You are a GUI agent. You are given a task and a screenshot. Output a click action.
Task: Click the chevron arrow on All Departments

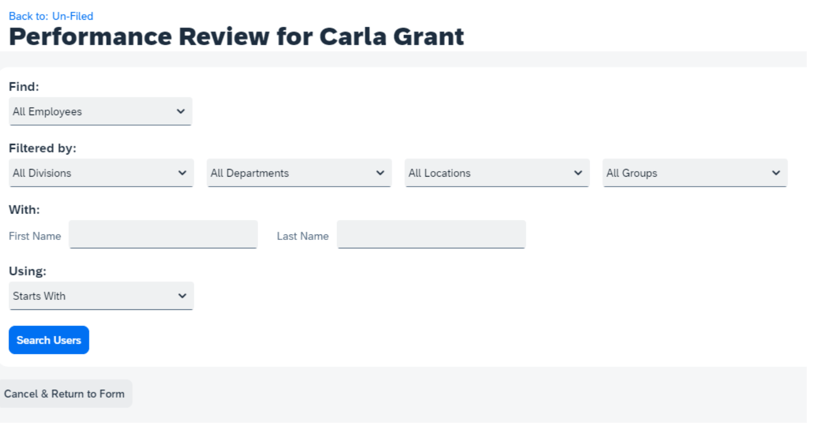pyautogui.click(x=379, y=173)
